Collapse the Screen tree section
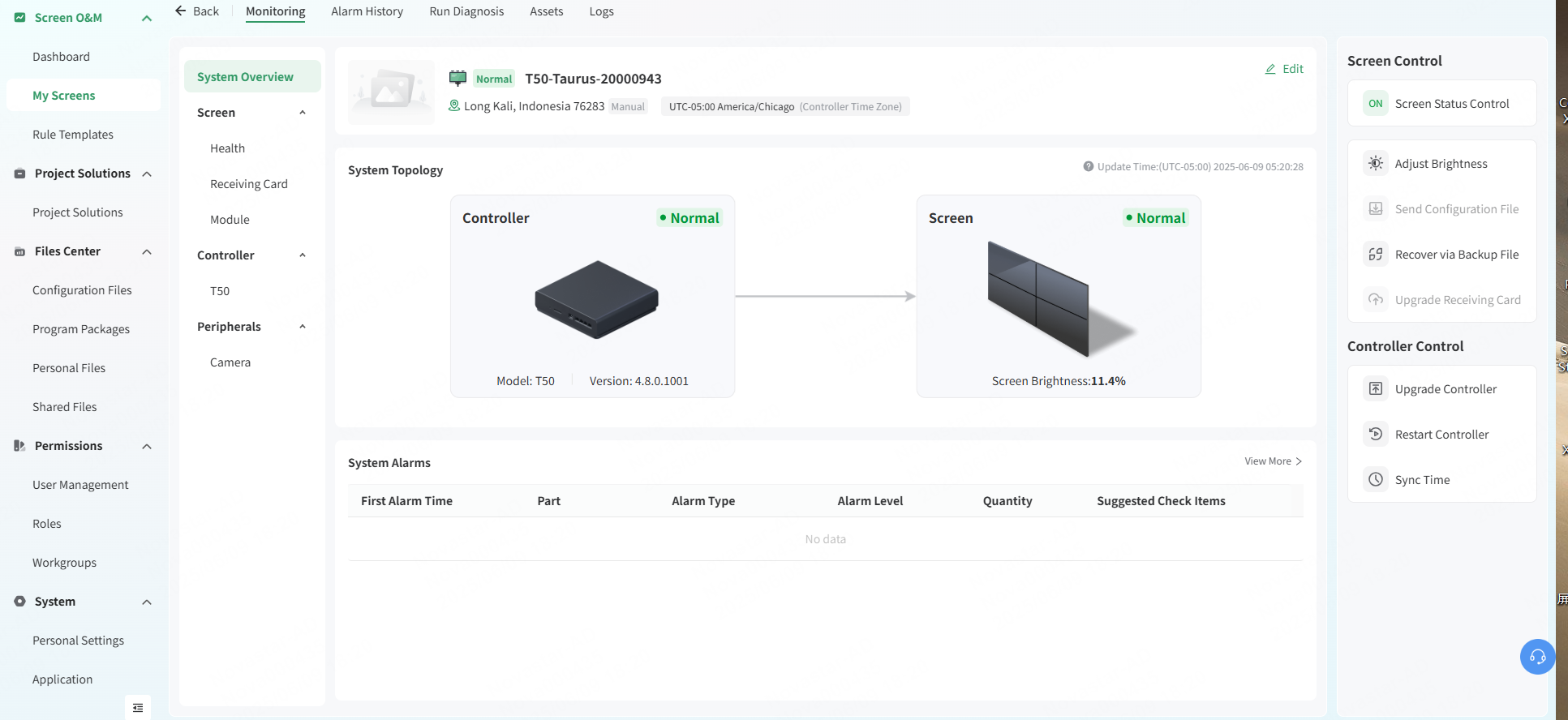1568x720 pixels. click(x=303, y=113)
